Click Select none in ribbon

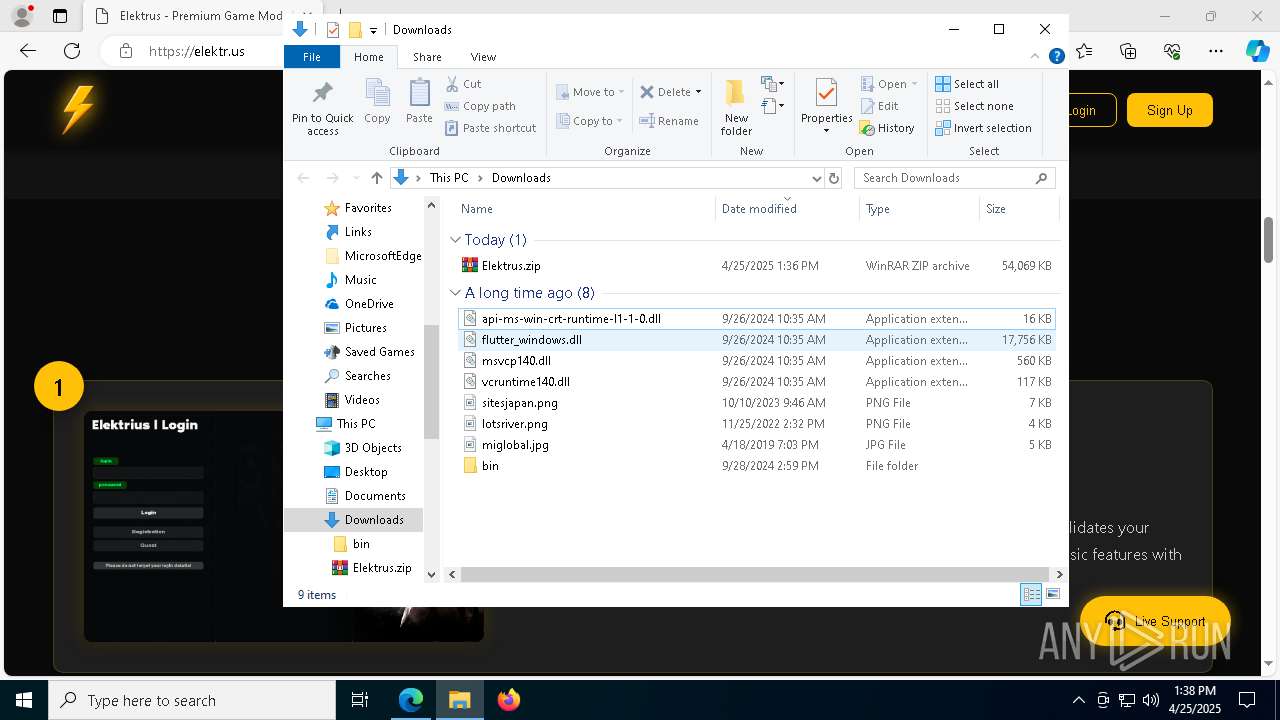pyautogui.click(x=974, y=106)
